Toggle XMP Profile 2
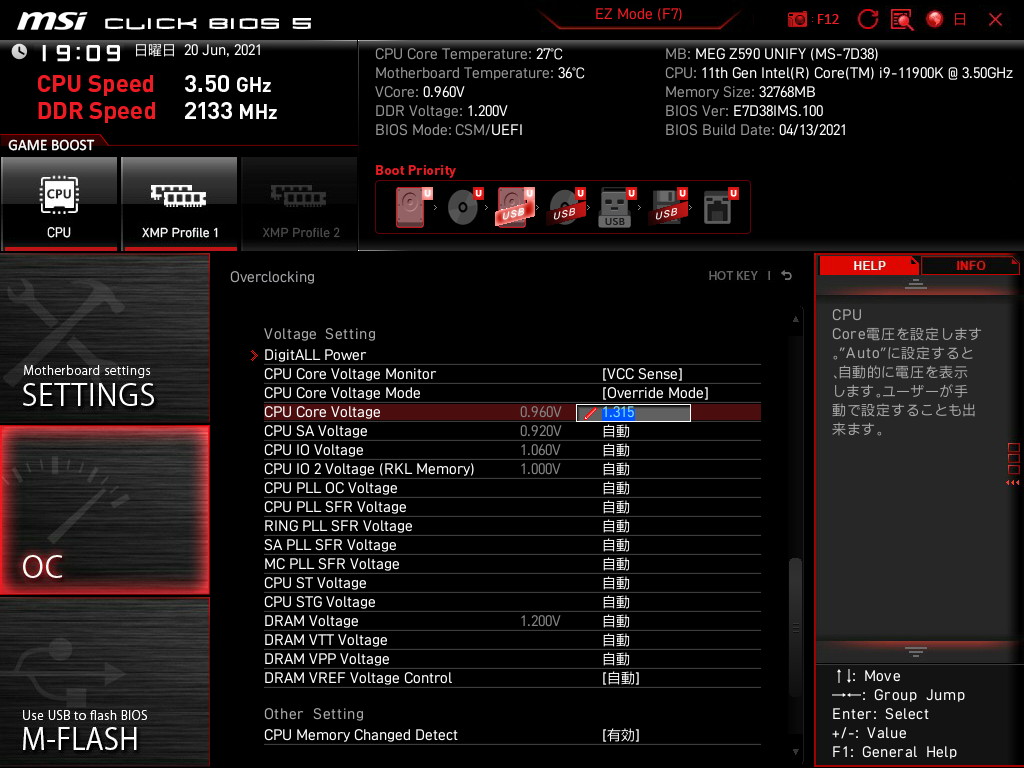The image size is (1024, 768). (x=300, y=203)
